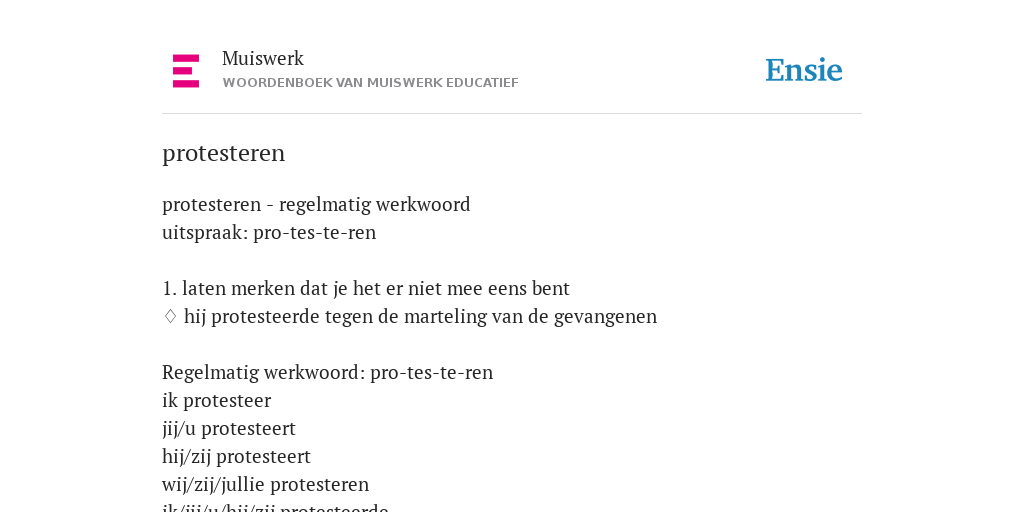Viewport: 1024px width, 512px height.
Task: Select the Woordenboek van Muiswerk Educatief subtitle
Action: click(x=370, y=83)
